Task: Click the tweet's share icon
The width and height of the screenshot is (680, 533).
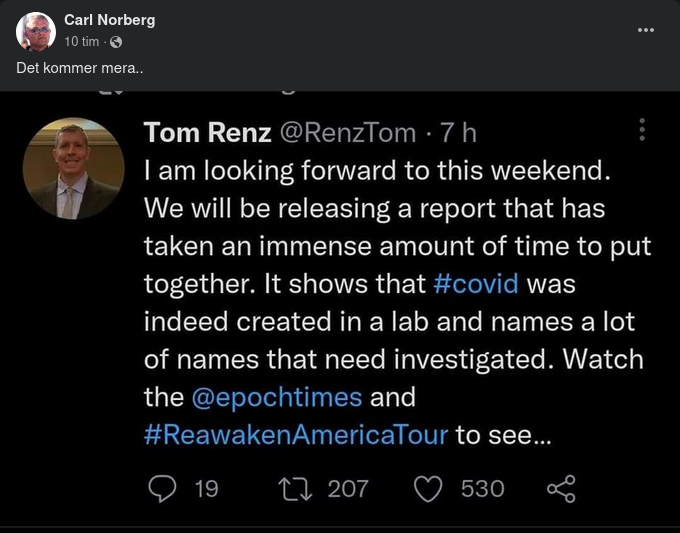Action: point(561,488)
